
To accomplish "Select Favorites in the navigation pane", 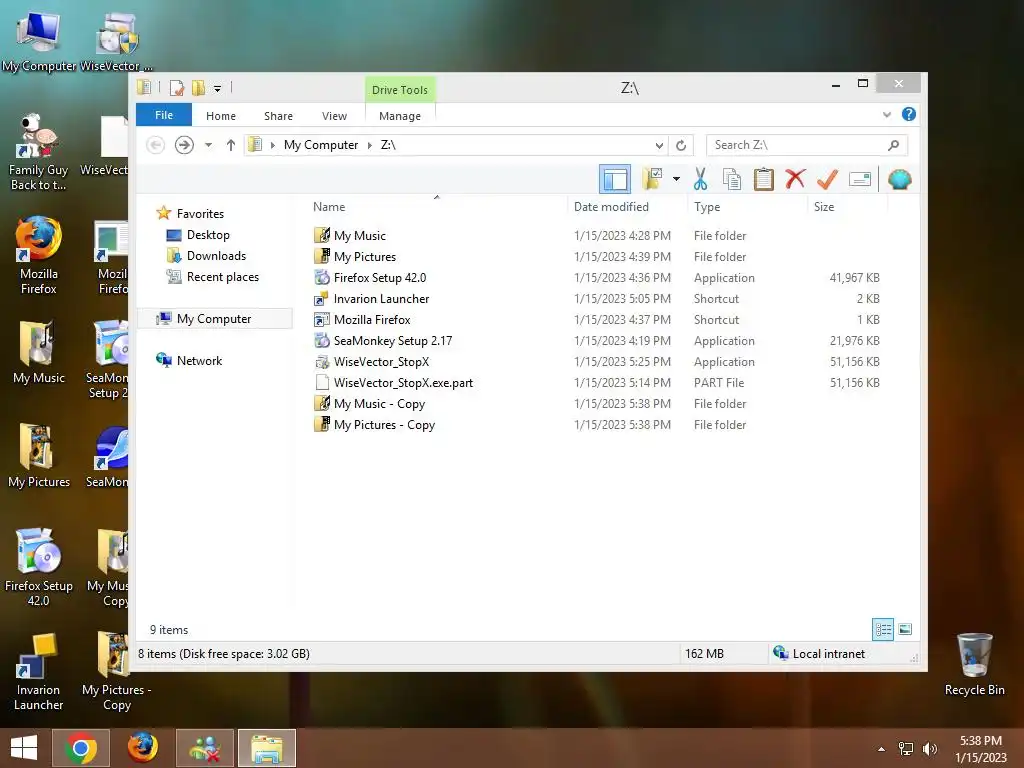I will (x=200, y=214).
